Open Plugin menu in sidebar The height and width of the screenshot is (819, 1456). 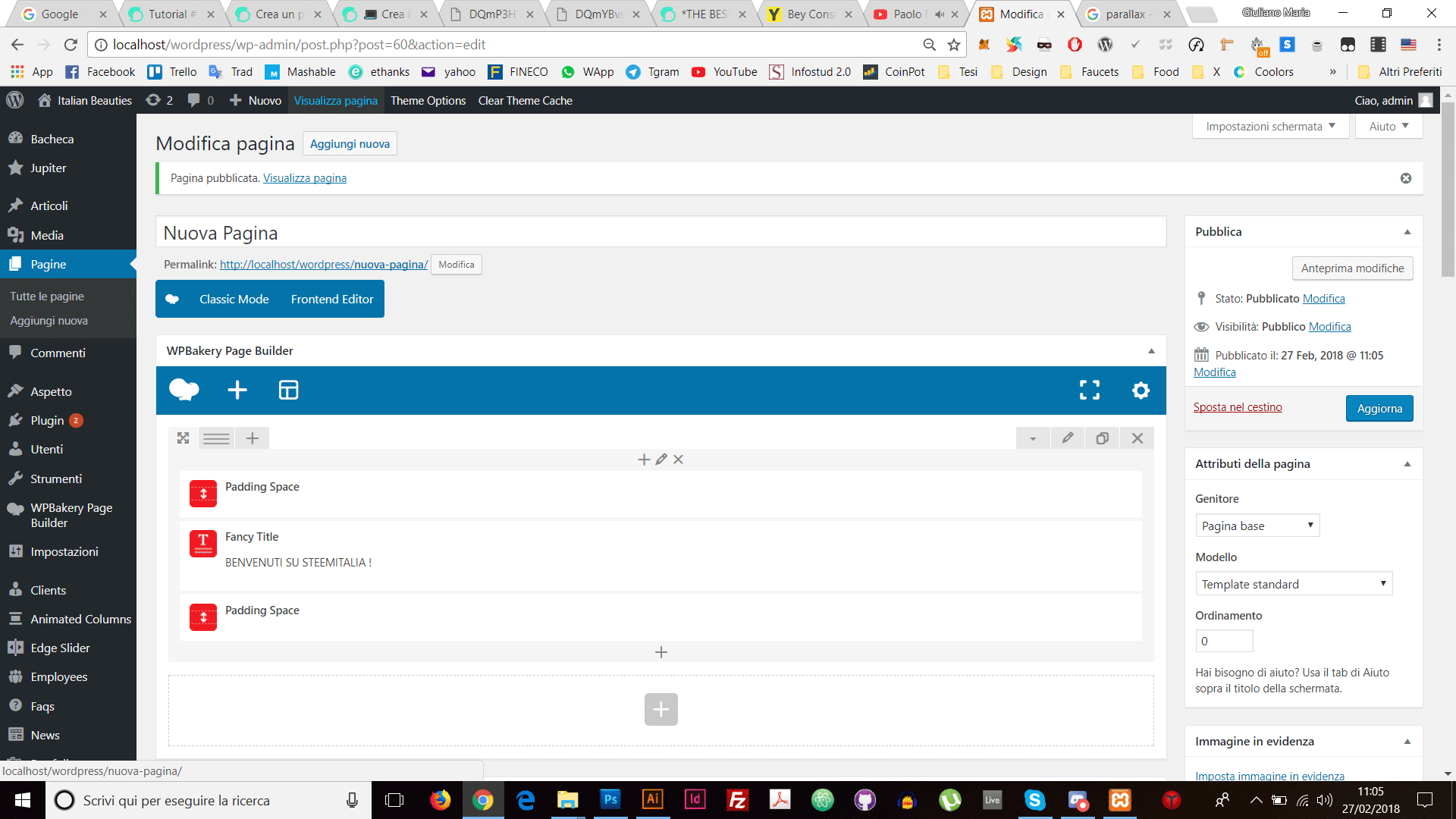[x=47, y=420]
